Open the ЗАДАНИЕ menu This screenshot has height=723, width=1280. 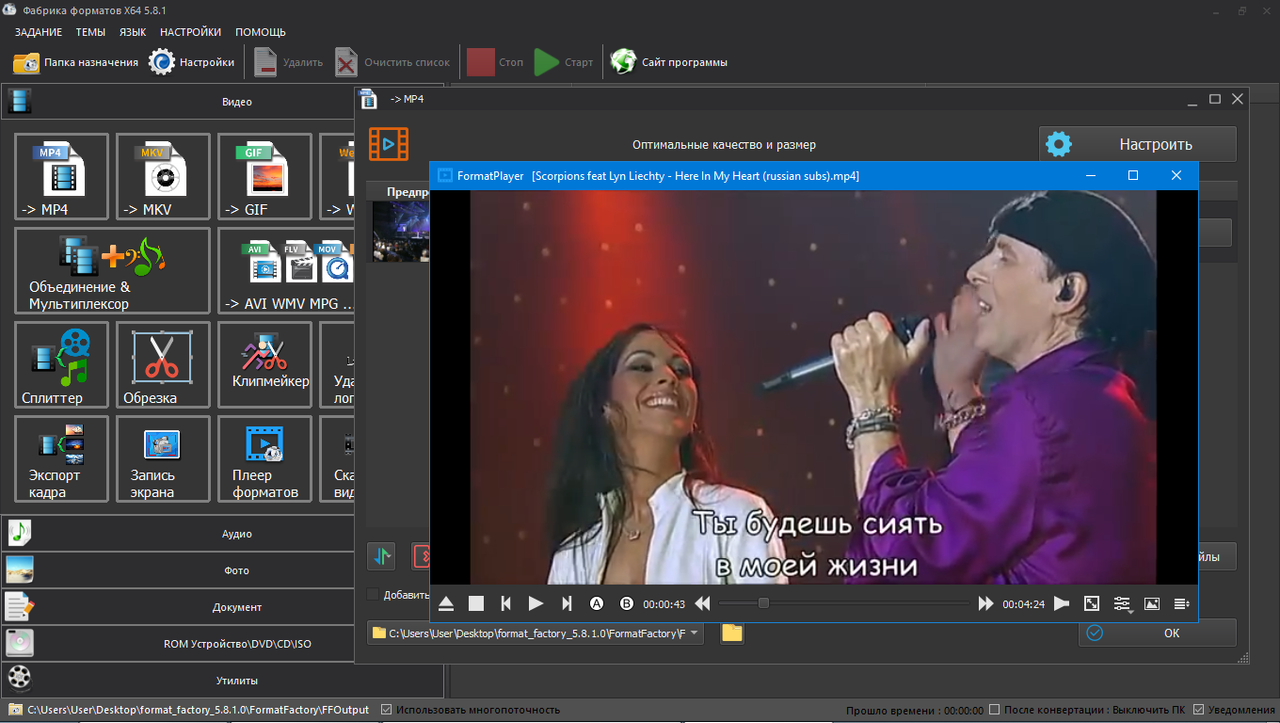pyautogui.click(x=38, y=32)
